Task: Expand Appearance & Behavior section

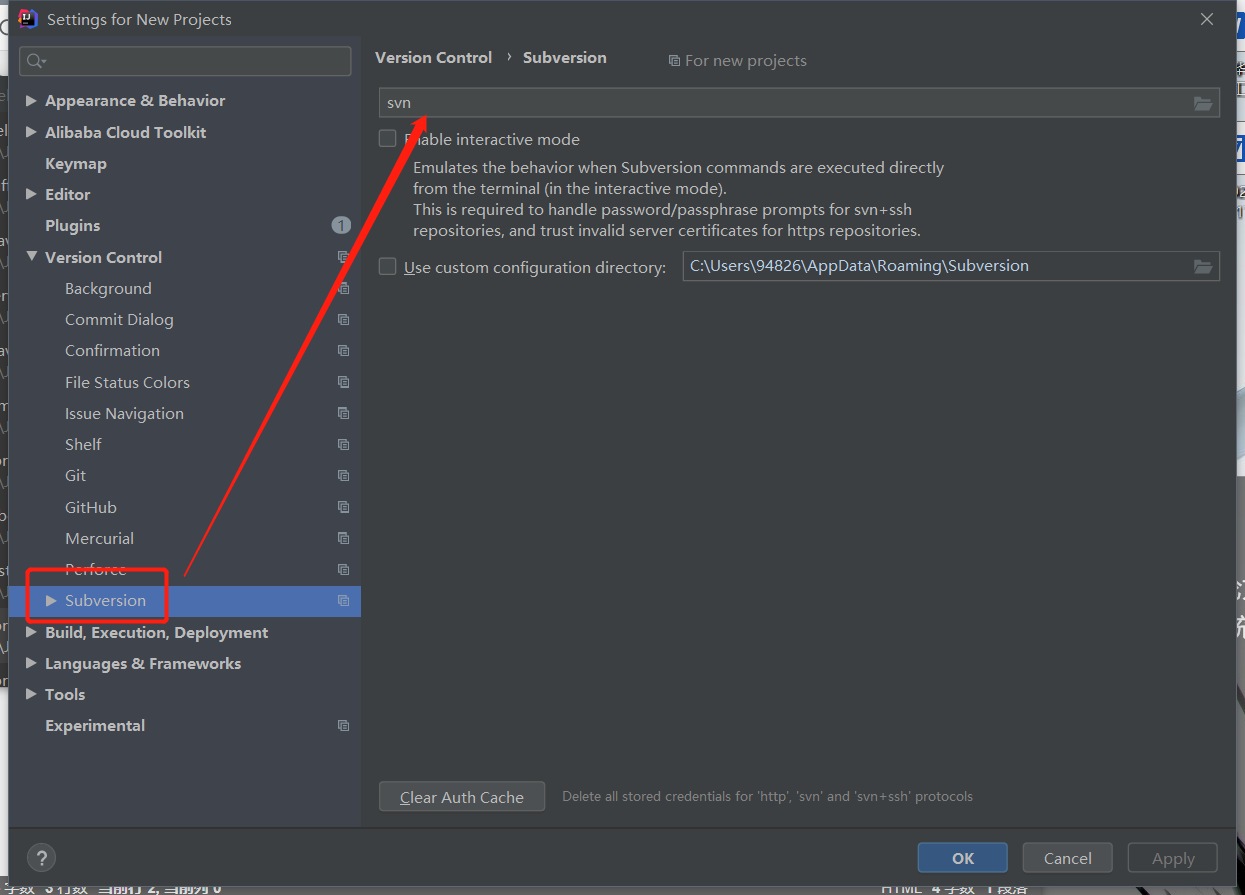Action: click(x=31, y=100)
